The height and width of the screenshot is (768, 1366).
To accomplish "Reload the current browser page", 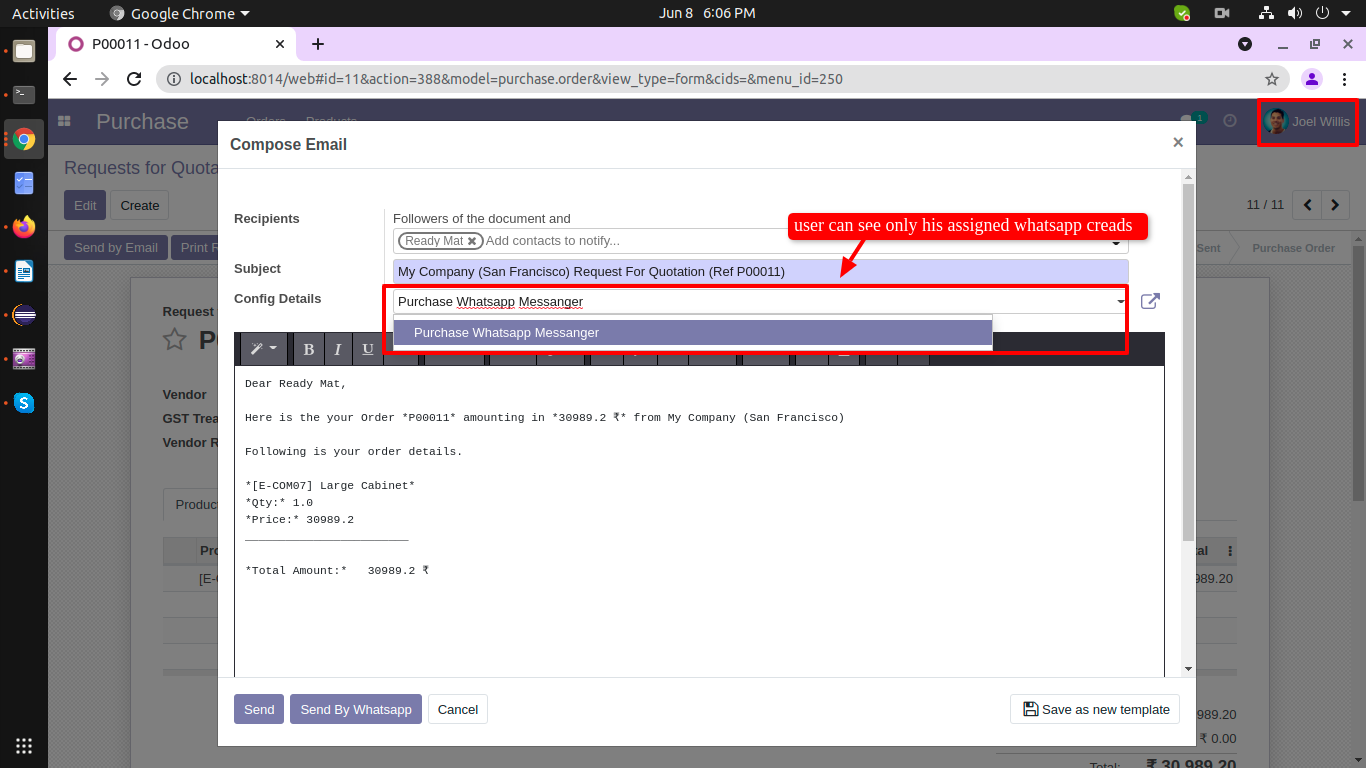I will (x=134, y=79).
